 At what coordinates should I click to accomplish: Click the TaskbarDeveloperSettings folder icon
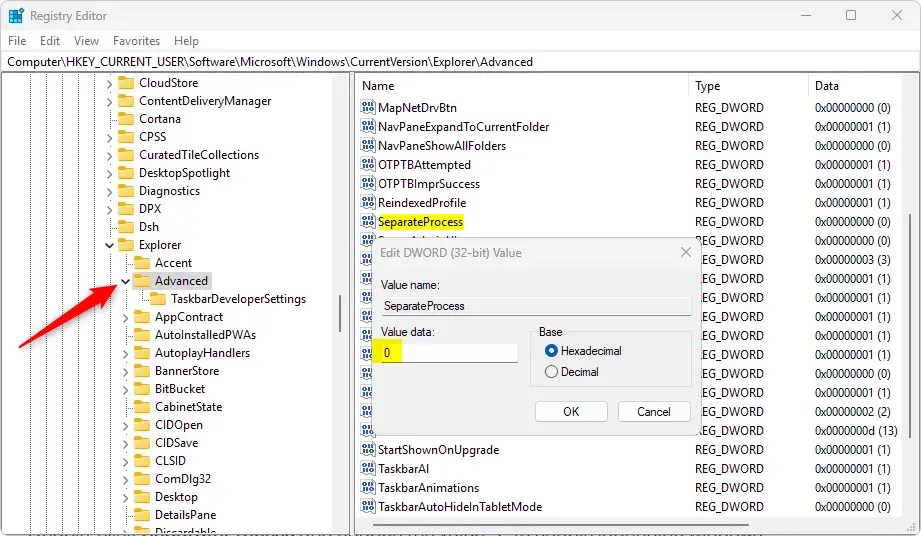tap(158, 299)
